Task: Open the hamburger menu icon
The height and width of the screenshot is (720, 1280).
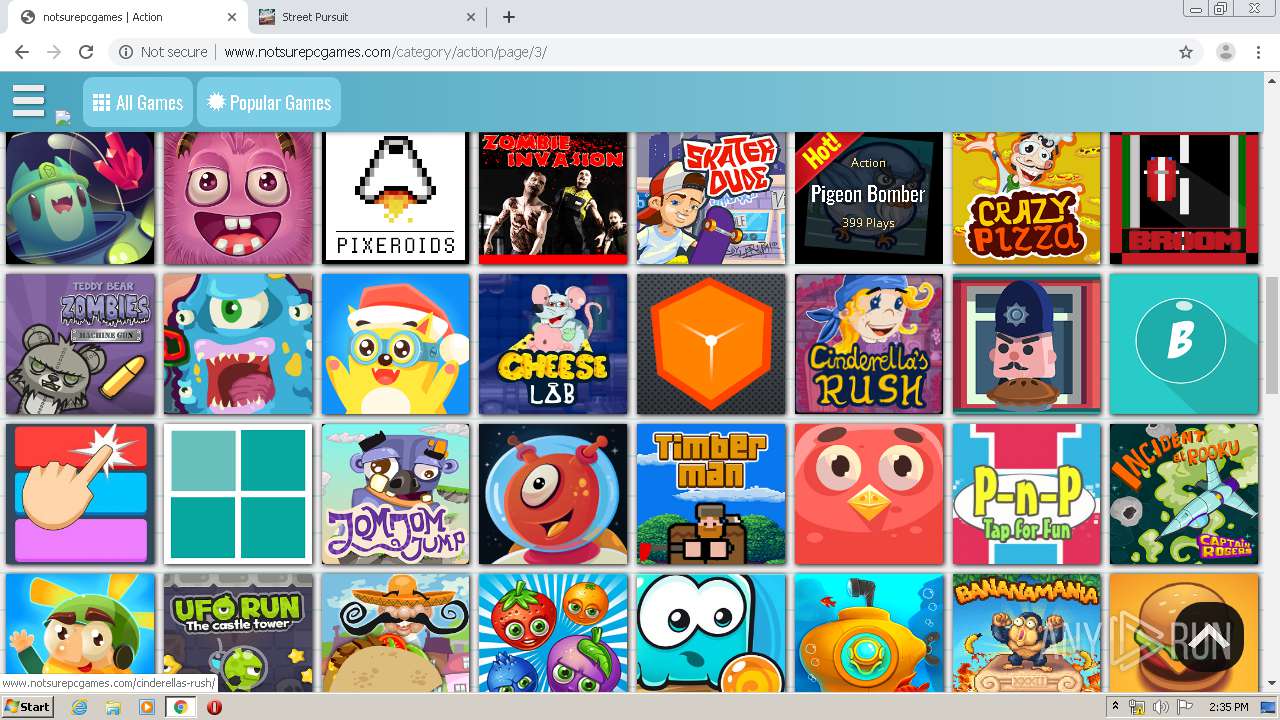Action: point(29,101)
